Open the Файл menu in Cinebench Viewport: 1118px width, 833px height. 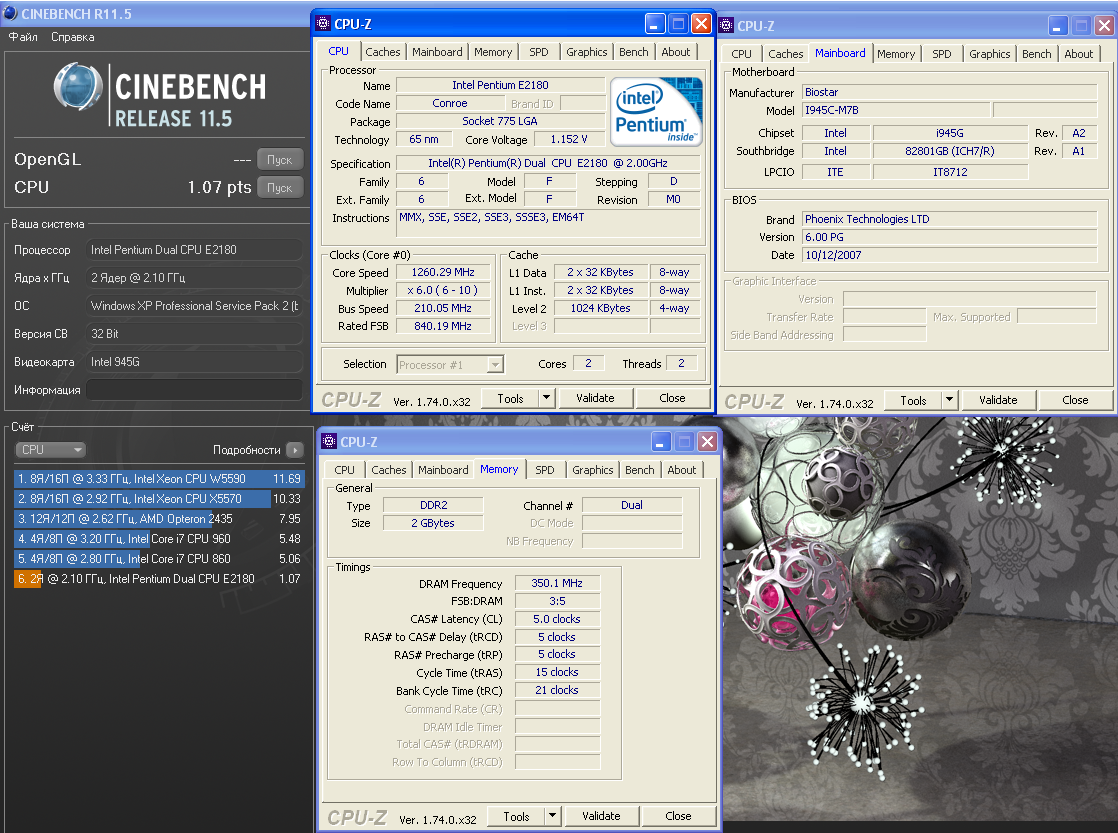(24, 37)
